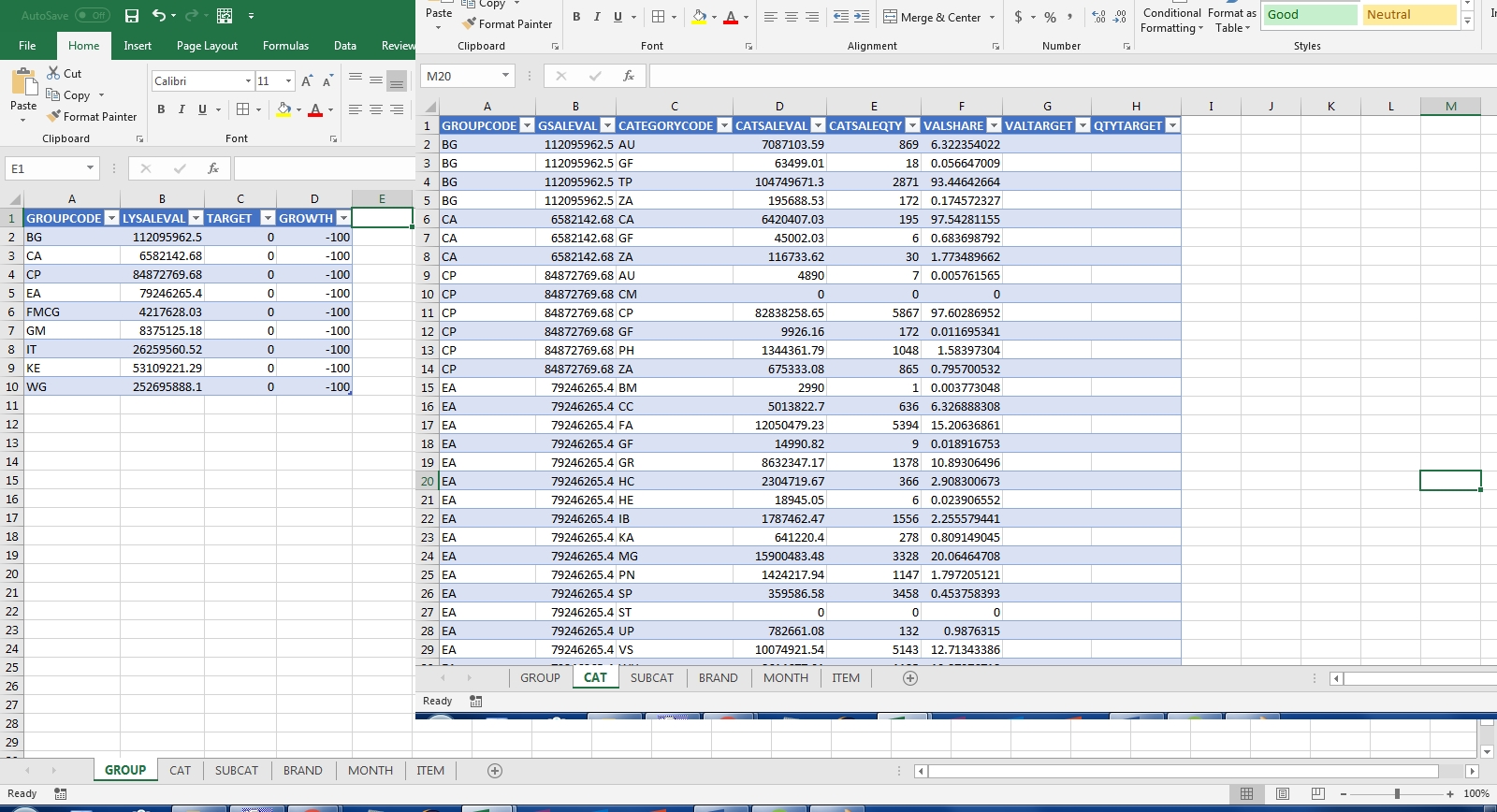The height and width of the screenshot is (812, 1497).
Task: Apply the Neutral cell style
Action: pyautogui.click(x=1409, y=15)
